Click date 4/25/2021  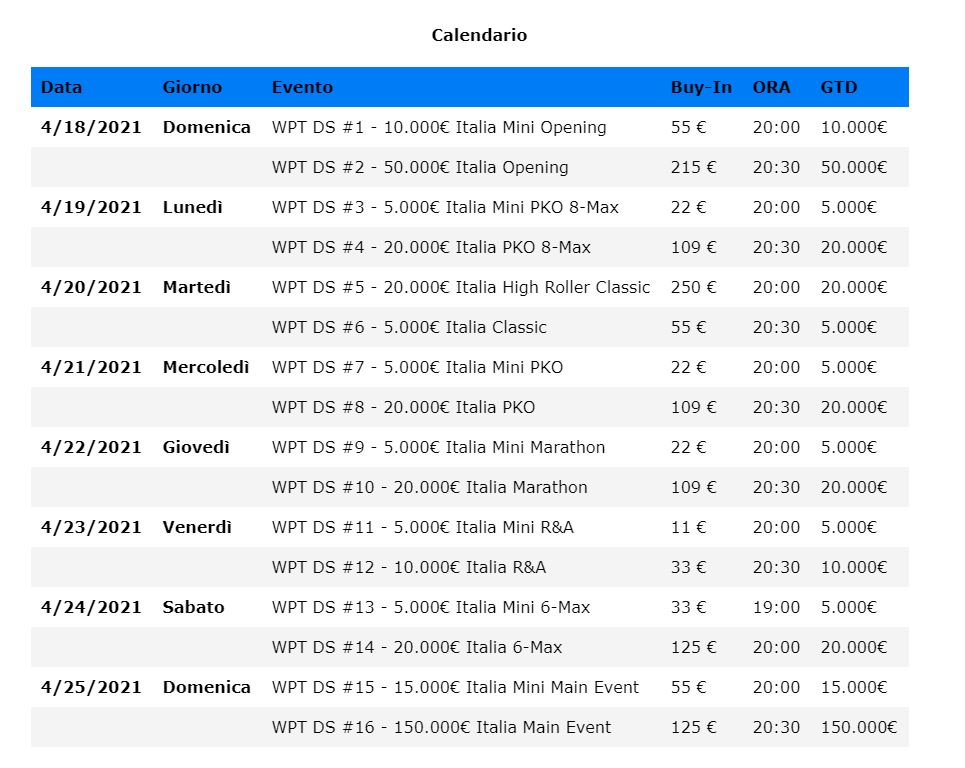coord(91,687)
